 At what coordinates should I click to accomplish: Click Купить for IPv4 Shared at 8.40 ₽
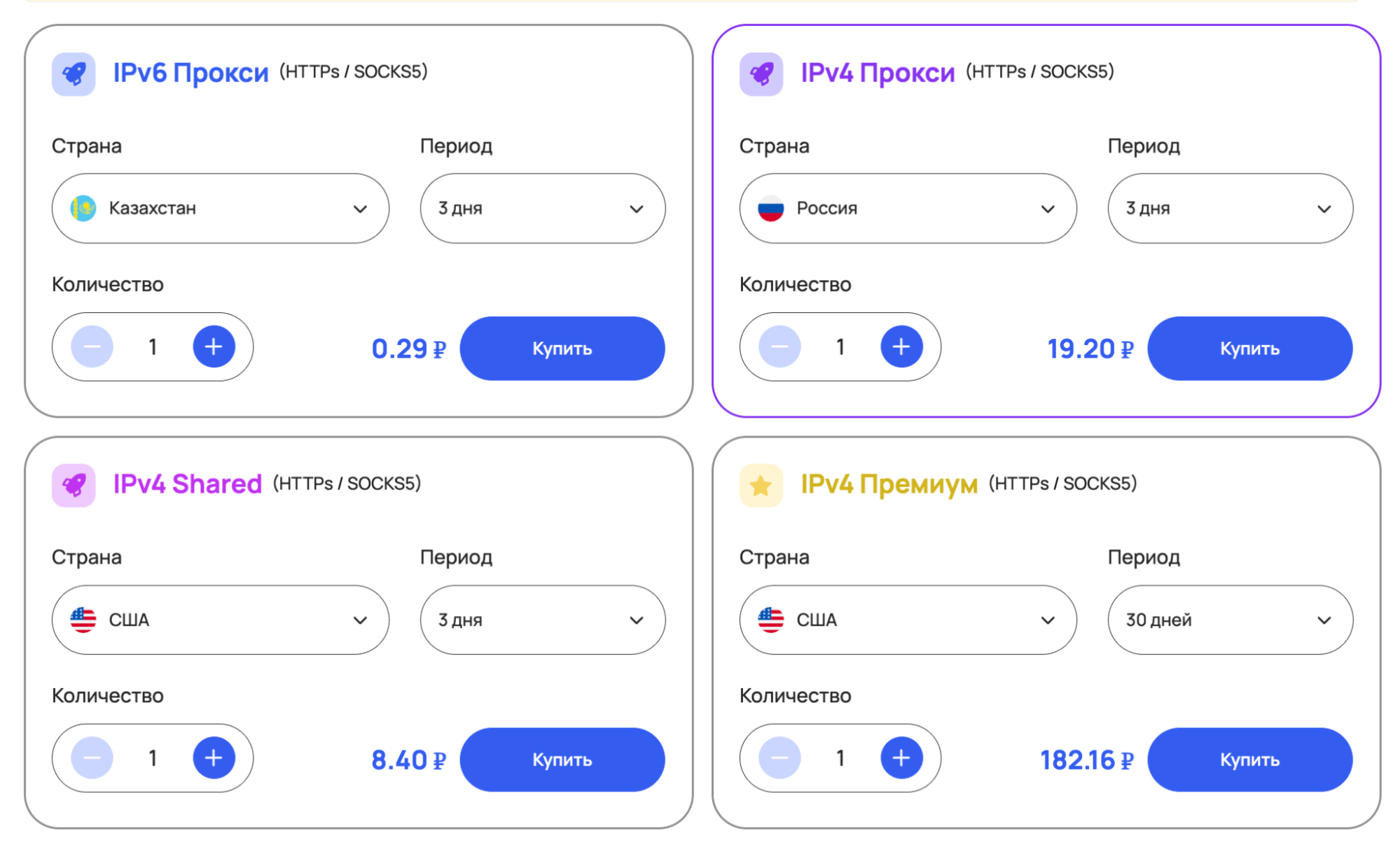pos(562,760)
